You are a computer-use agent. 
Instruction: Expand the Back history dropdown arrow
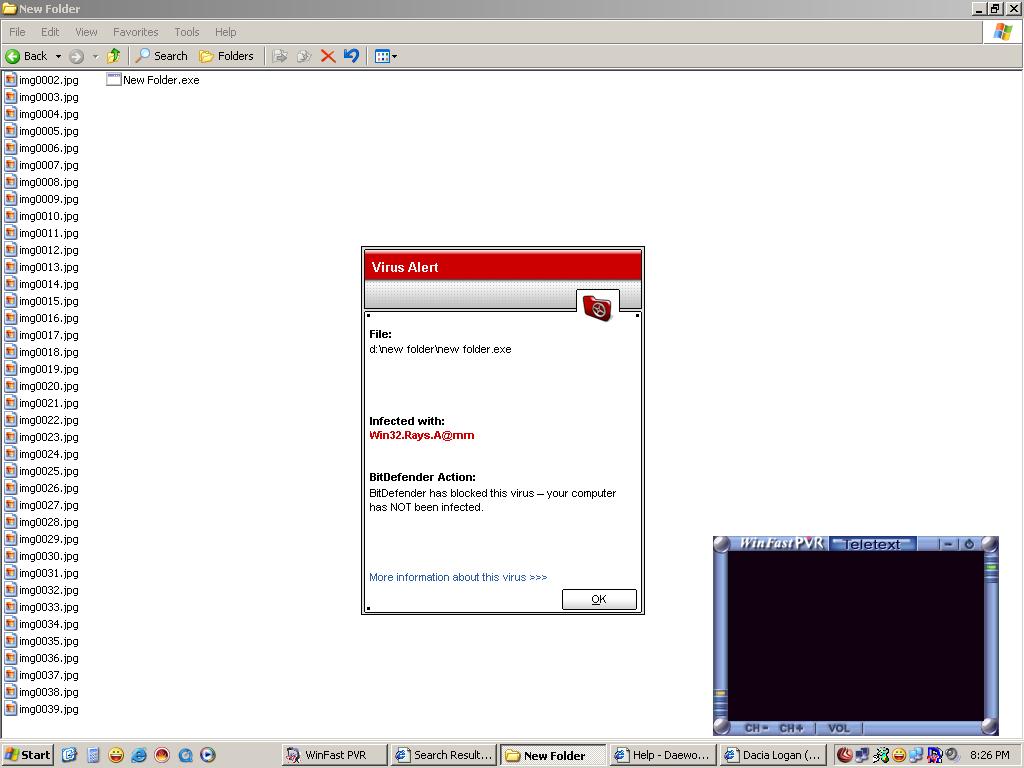(x=58, y=56)
